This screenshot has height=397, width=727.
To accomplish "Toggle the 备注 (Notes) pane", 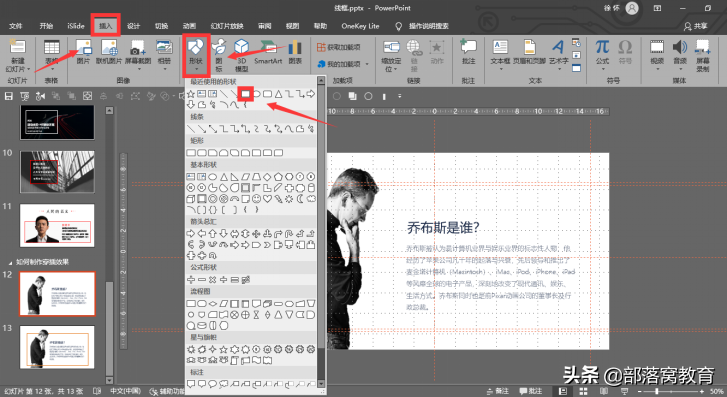I will tap(498, 391).
